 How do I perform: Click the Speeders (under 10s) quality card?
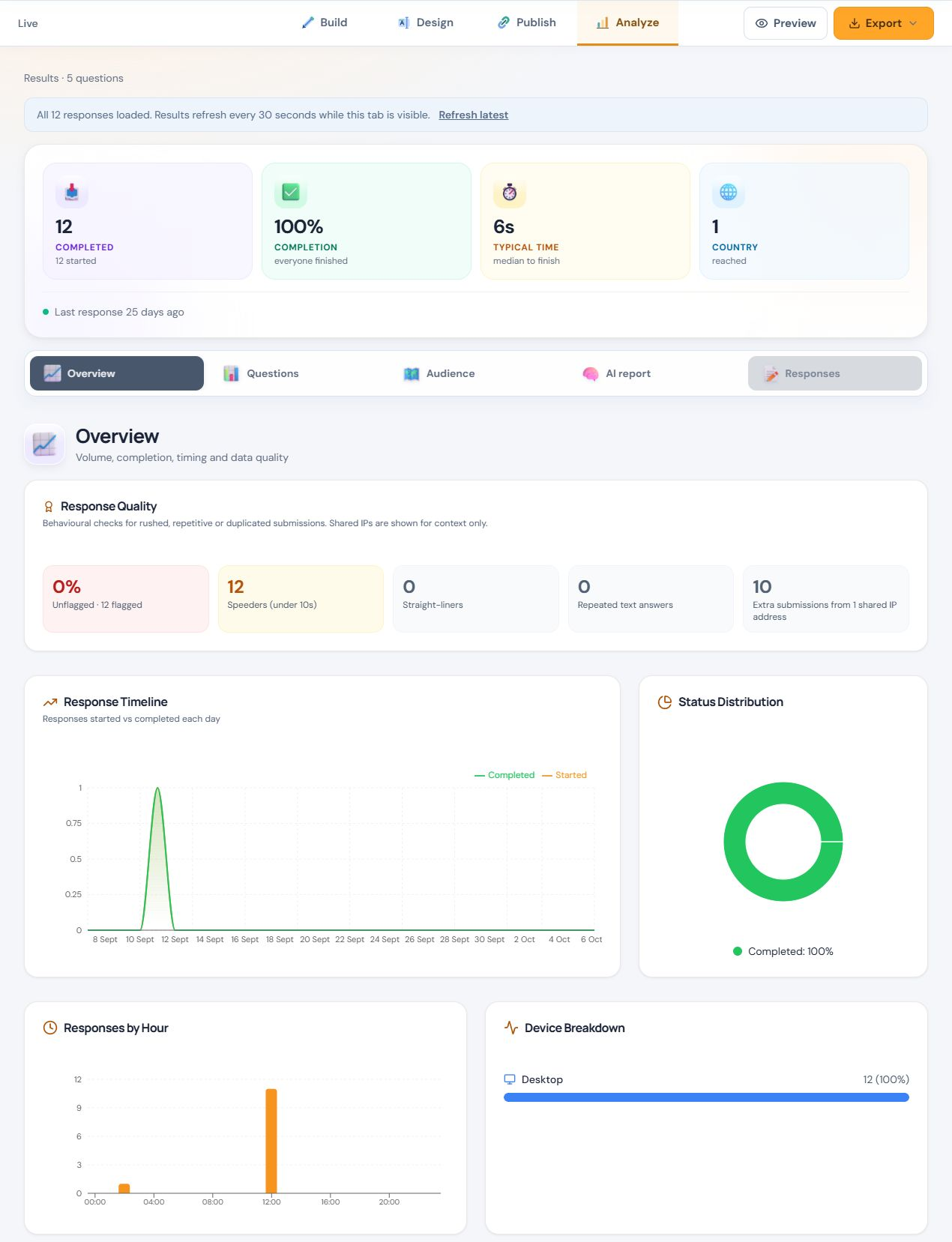(x=301, y=599)
